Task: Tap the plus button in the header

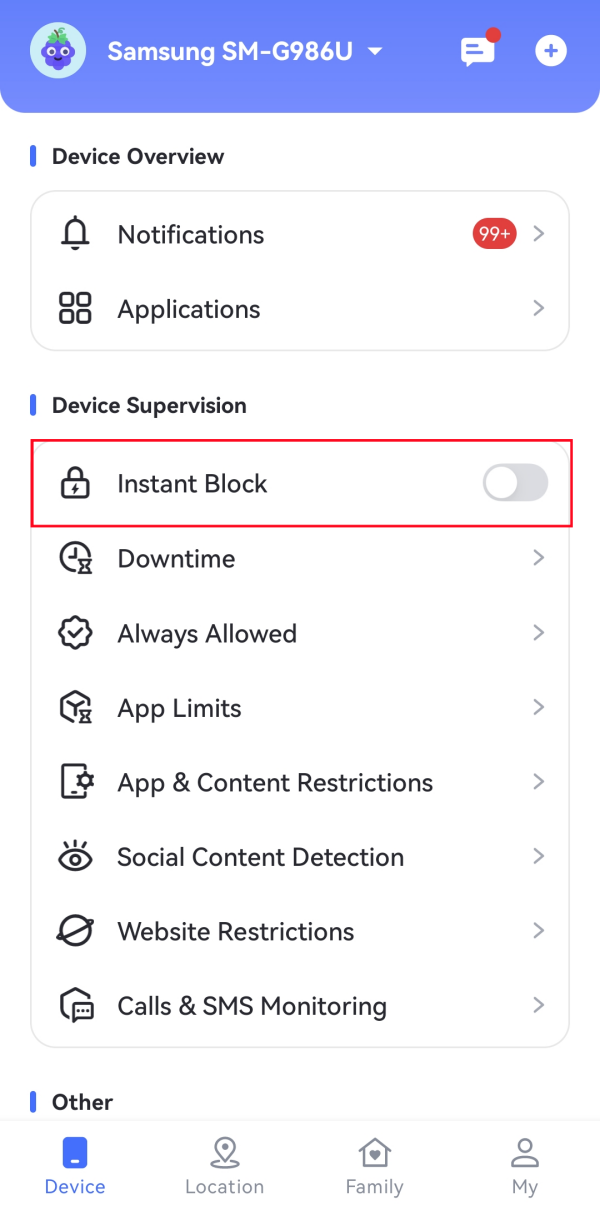Action: click(x=551, y=50)
